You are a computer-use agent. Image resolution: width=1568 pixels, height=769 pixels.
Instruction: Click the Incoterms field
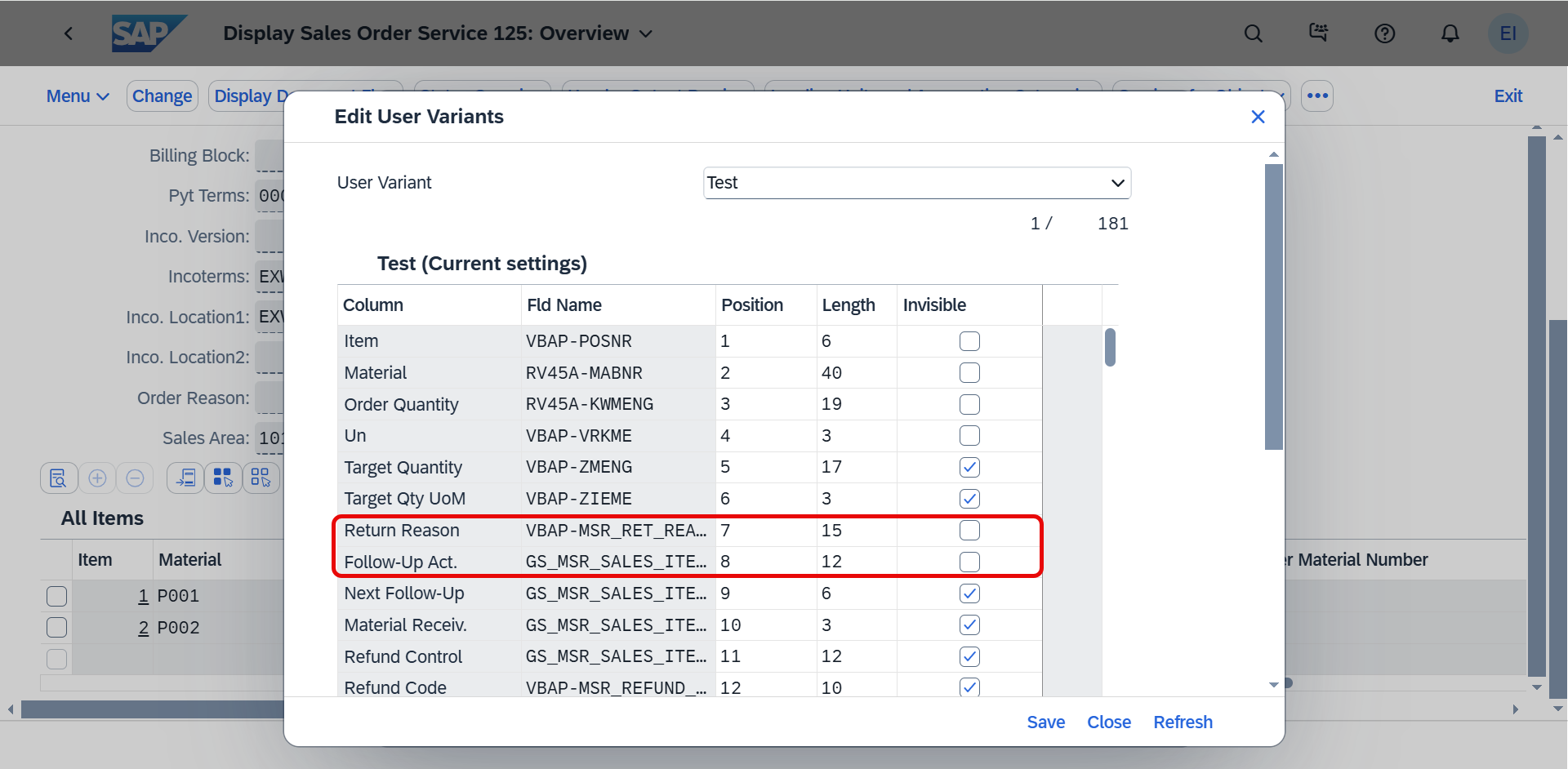tap(269, 277)
